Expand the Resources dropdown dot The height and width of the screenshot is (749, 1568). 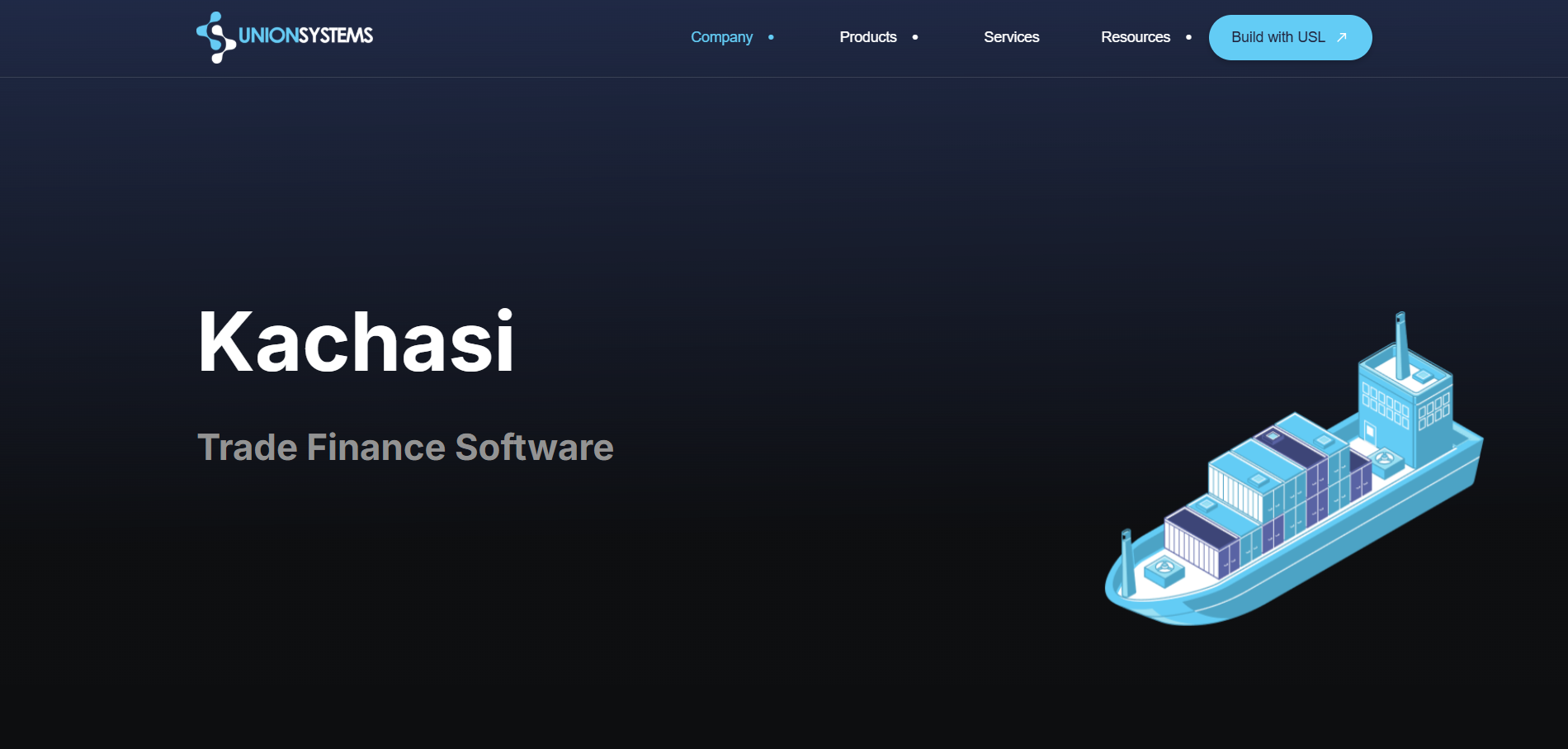tap(1188, 37)
